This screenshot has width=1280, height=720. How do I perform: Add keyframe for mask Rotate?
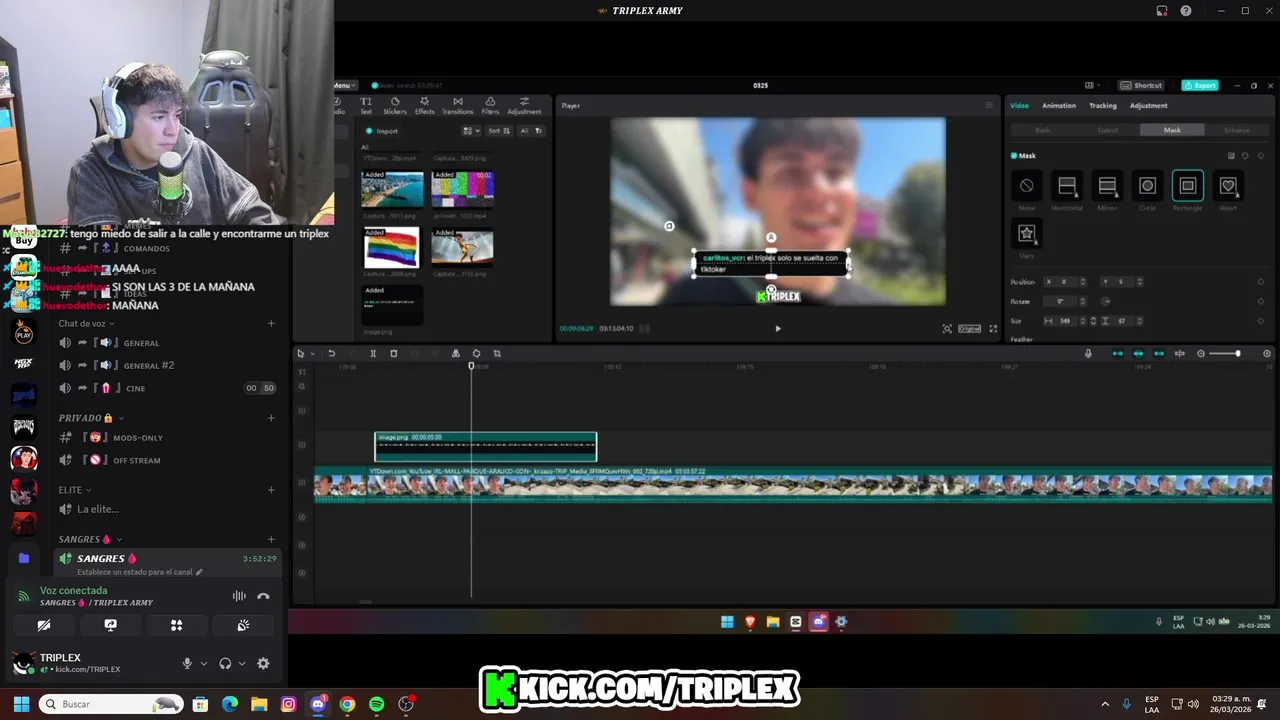pyautogui.click(x=1260, y=301)
